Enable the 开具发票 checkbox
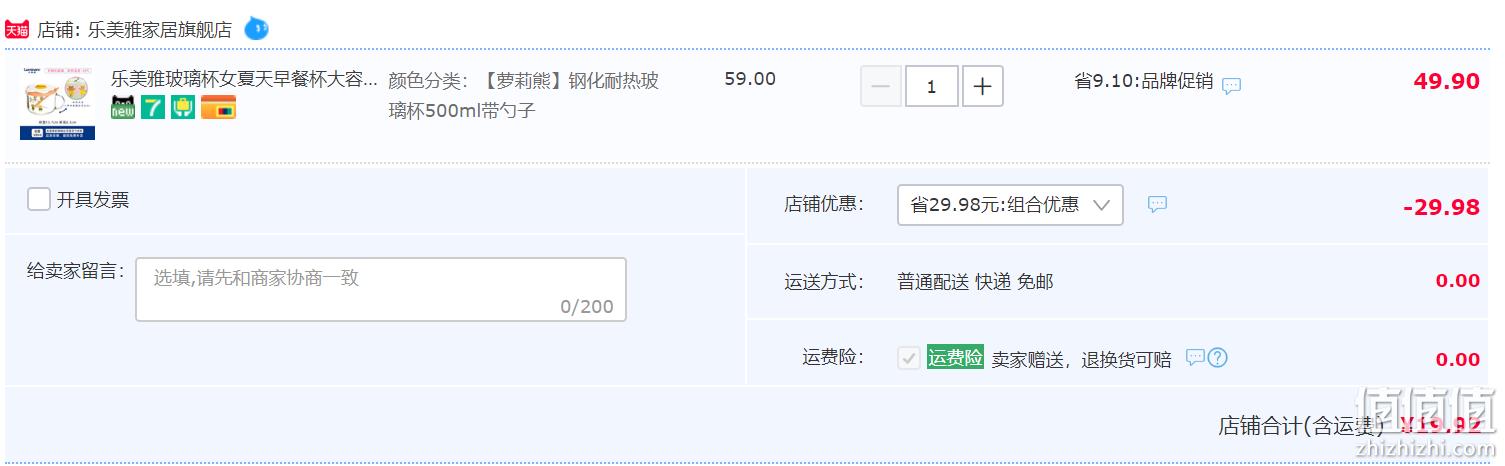This screenshot has height=466, width=1505. coord(39,199)
